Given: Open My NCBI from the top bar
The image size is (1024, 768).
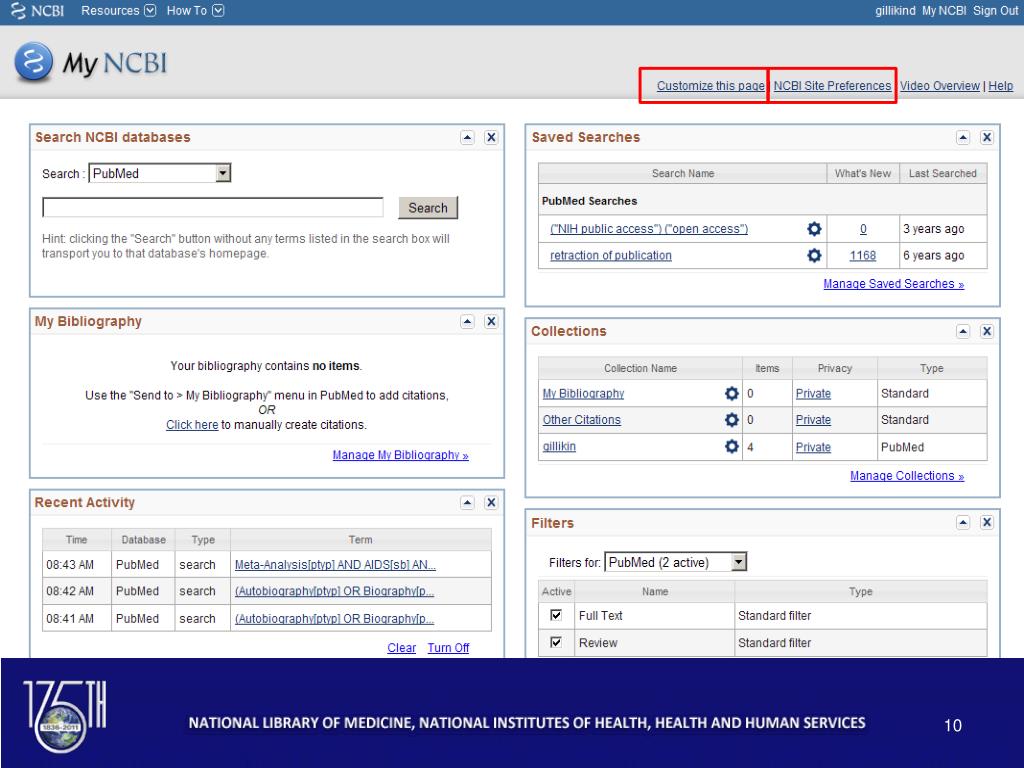Looking at the screenshot, I should tap(944, 10).
